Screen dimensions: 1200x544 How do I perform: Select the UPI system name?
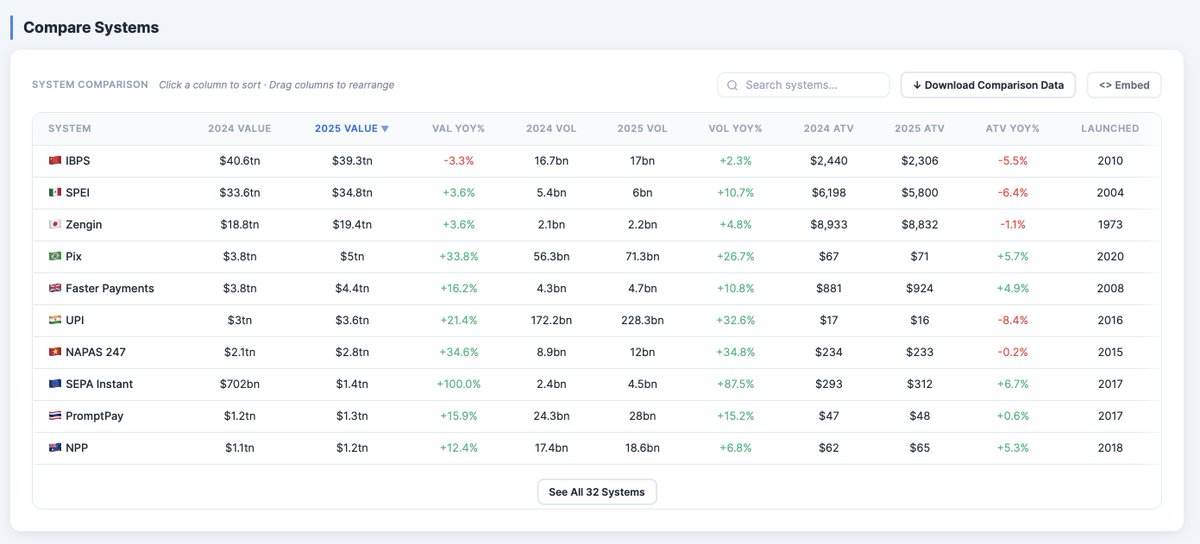coord(75,321)
